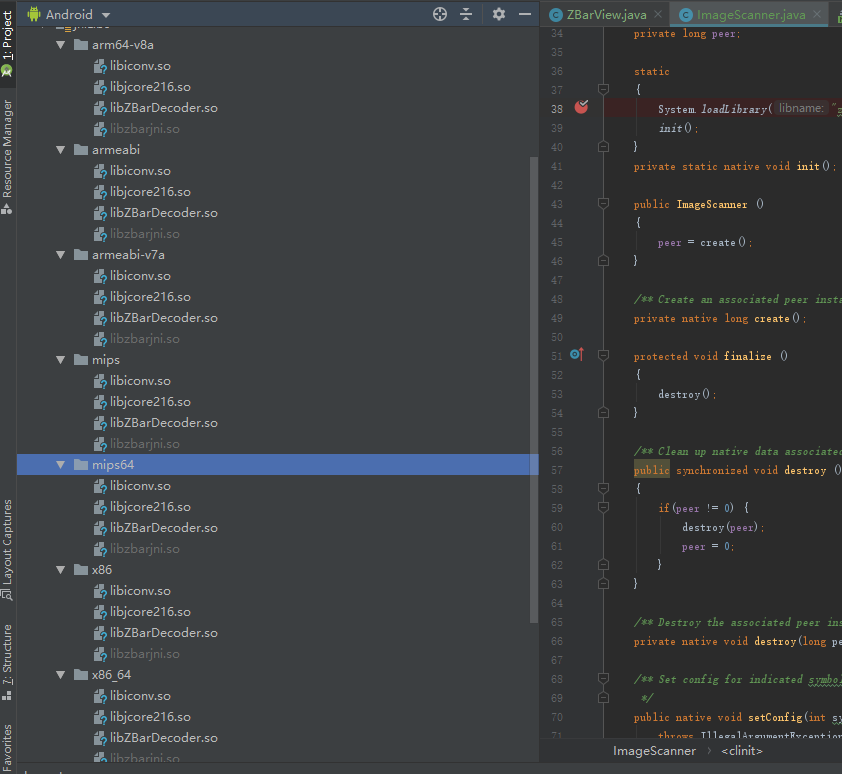Hide the Project tool window with the minus icon
The image size is (842, 774).
pos(525,15)
